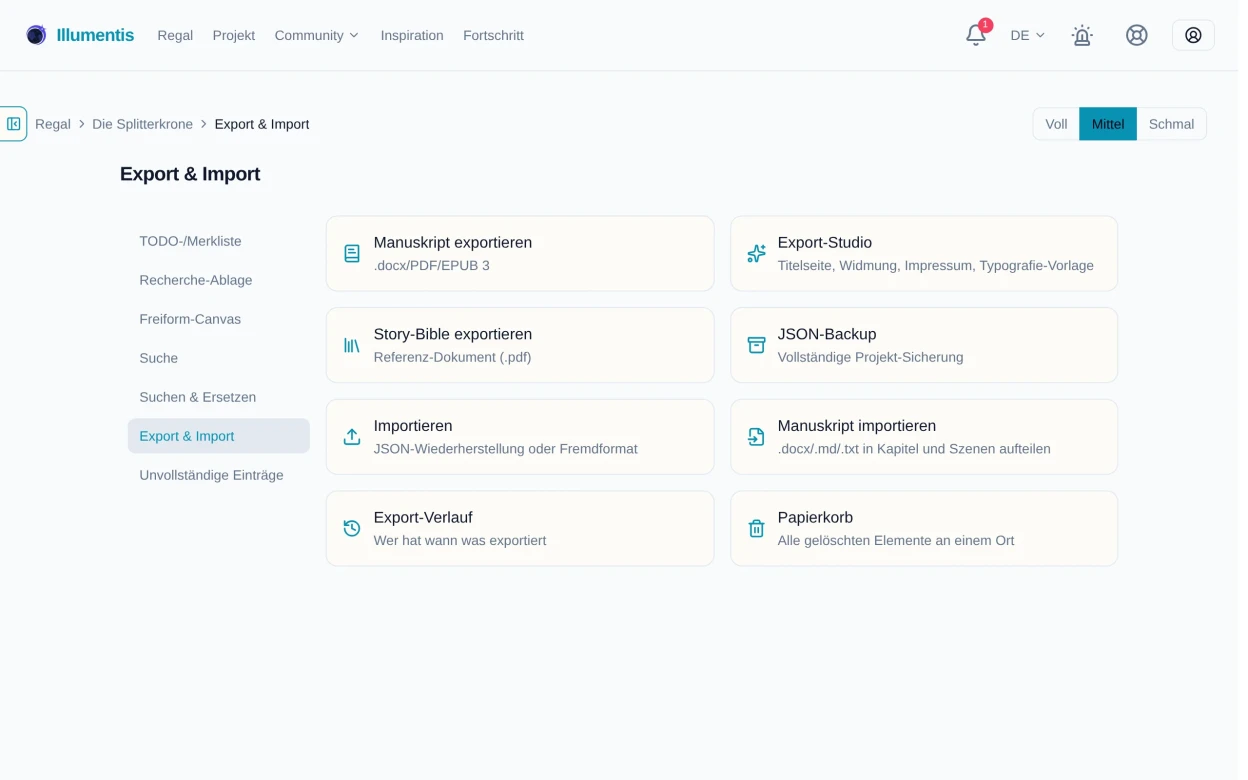Click "Vollständige Projekt-Sicherung" description text
Image resolution: width=1248 pixels, height=780 pixels.
871,357
